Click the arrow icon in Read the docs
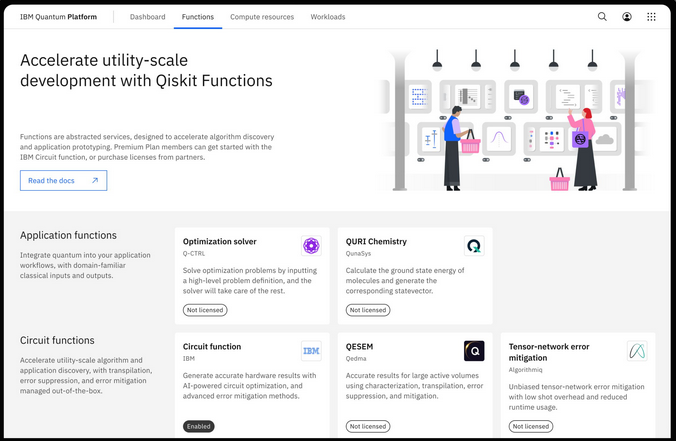 click(x=95, y=180)
